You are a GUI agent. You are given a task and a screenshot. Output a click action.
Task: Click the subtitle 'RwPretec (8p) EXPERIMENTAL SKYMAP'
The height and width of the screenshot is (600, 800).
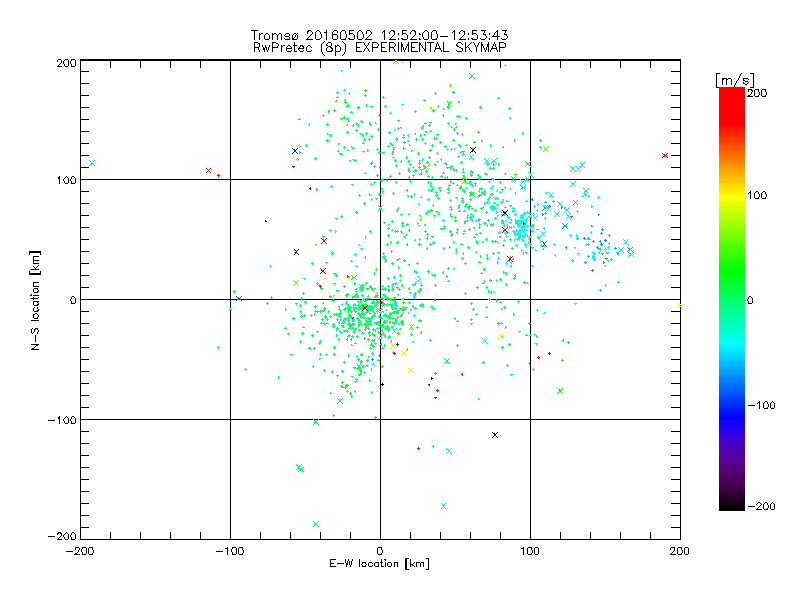pyautogui.click(x=380, y=48)
